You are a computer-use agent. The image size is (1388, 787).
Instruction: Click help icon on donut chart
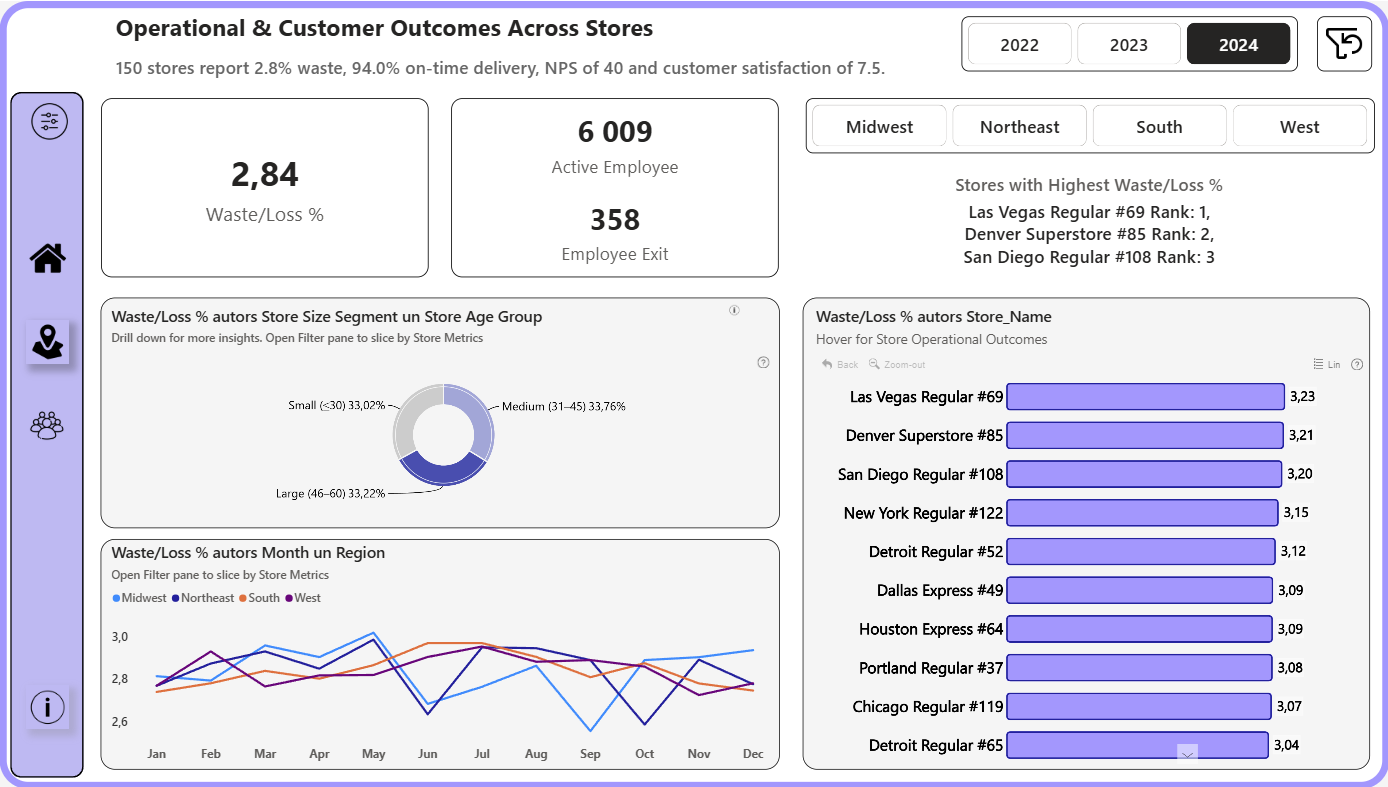763,363
